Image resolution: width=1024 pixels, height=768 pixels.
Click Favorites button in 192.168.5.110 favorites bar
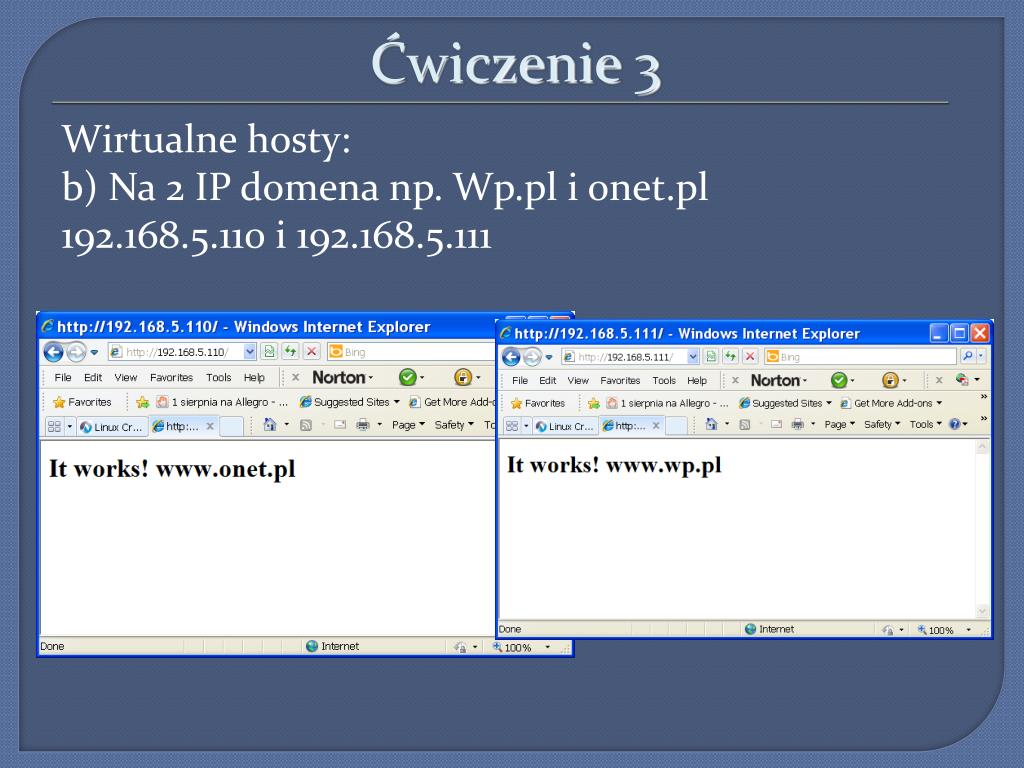pyautogui.click(x=82, y=402)
